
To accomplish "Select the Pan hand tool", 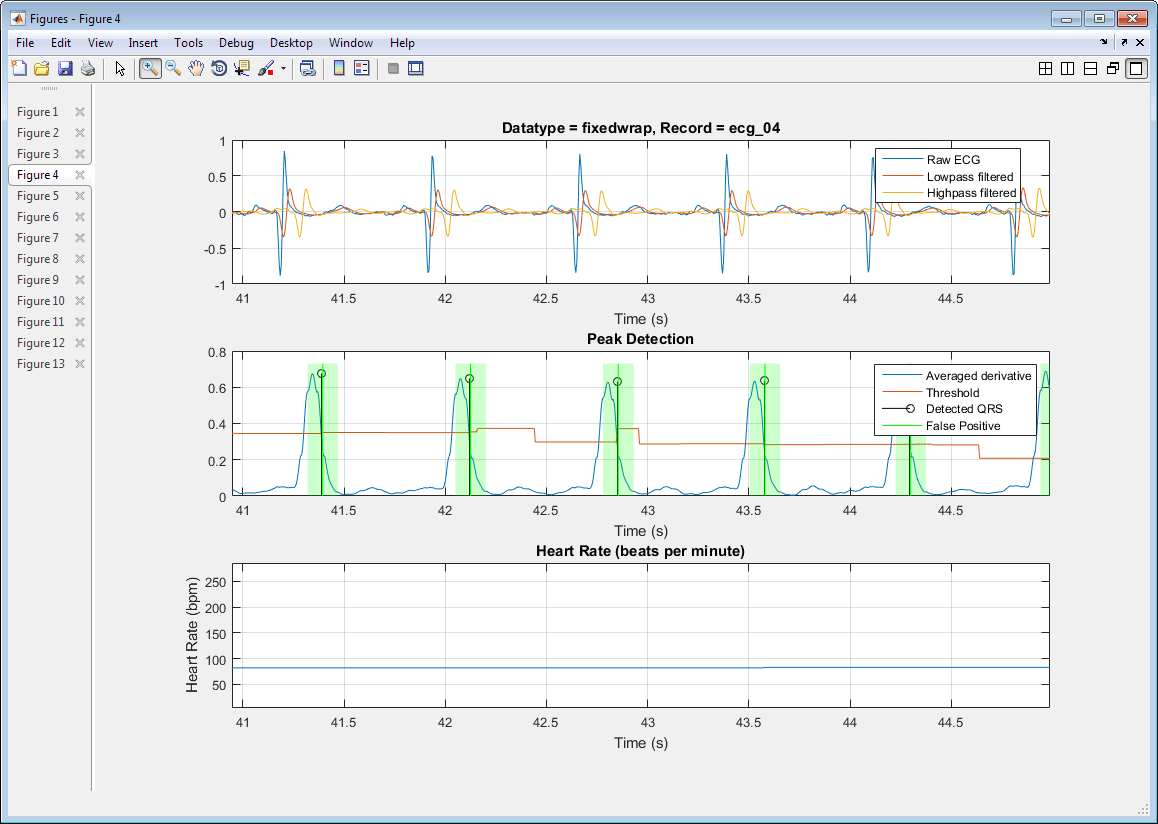I will (x=196, y=68).
